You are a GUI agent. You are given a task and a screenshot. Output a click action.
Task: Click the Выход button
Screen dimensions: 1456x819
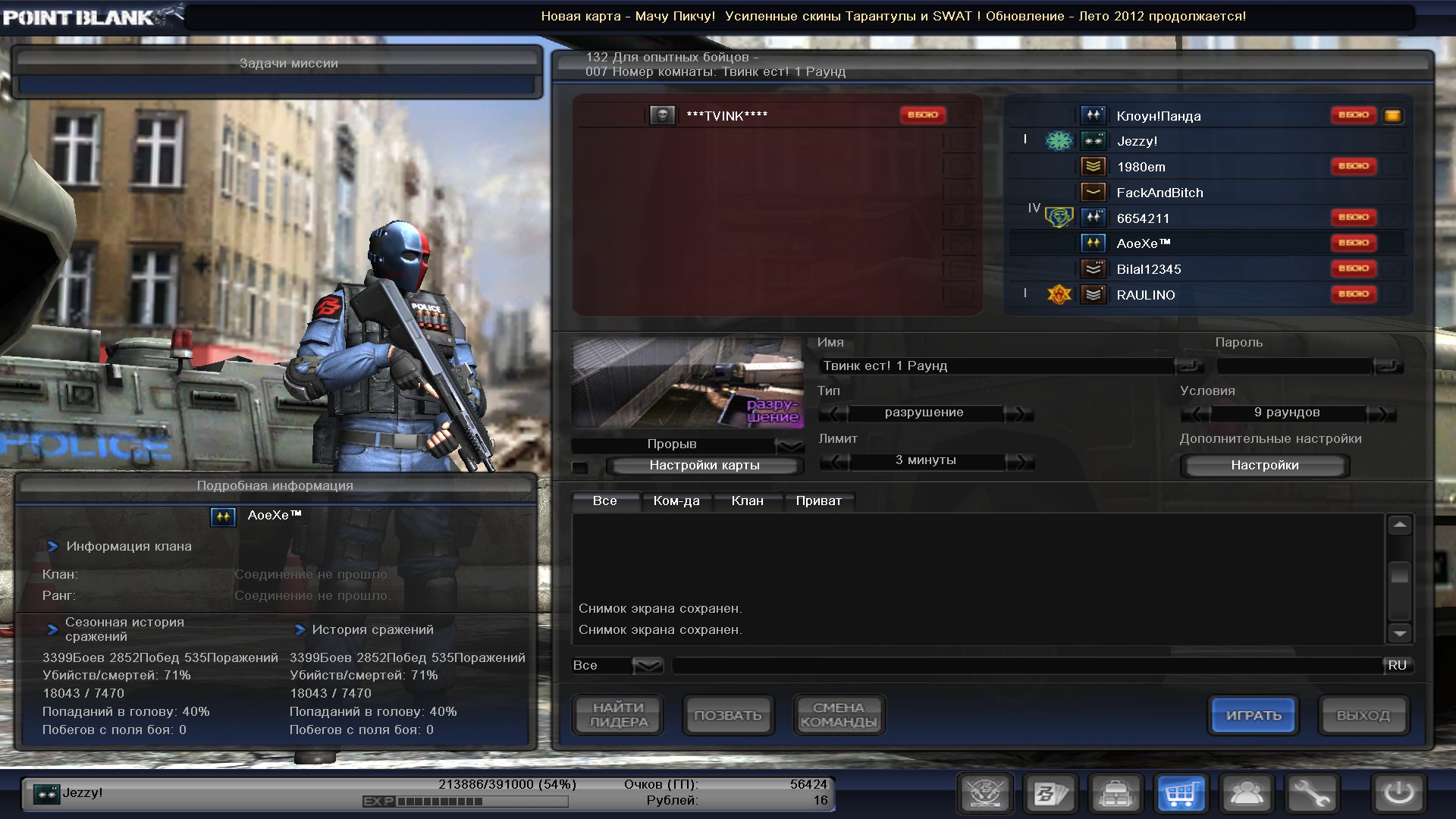pyautogui.click(x=1363, y=715)
